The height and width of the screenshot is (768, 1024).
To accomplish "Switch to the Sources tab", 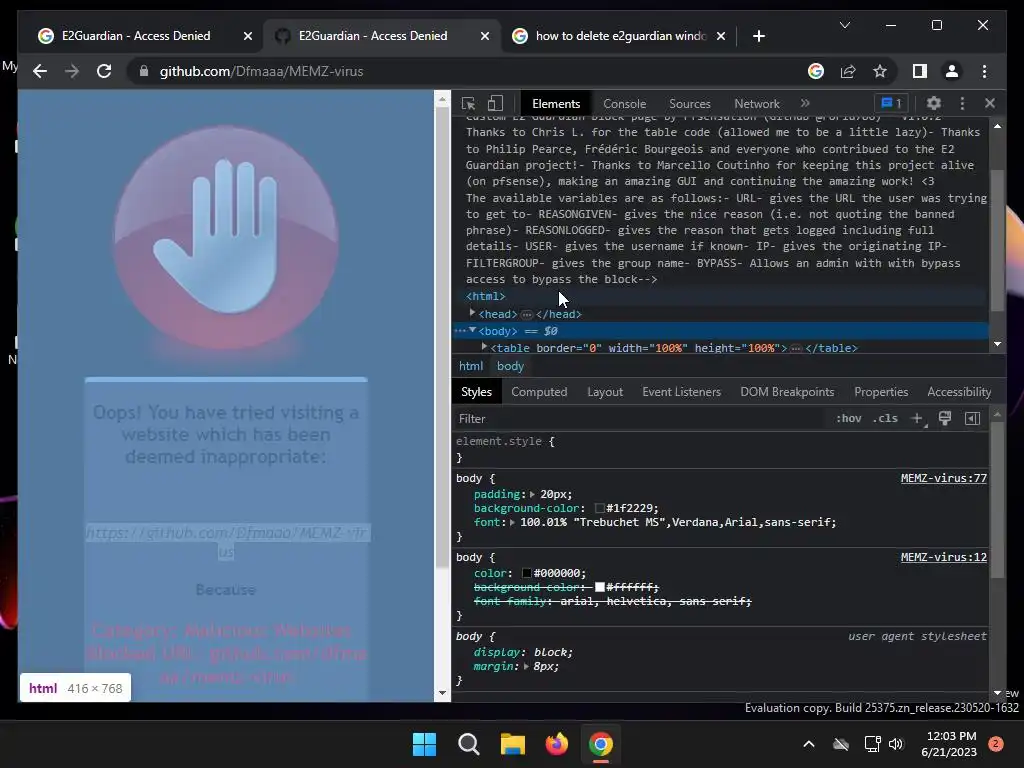I will click(x=690, y=104).
